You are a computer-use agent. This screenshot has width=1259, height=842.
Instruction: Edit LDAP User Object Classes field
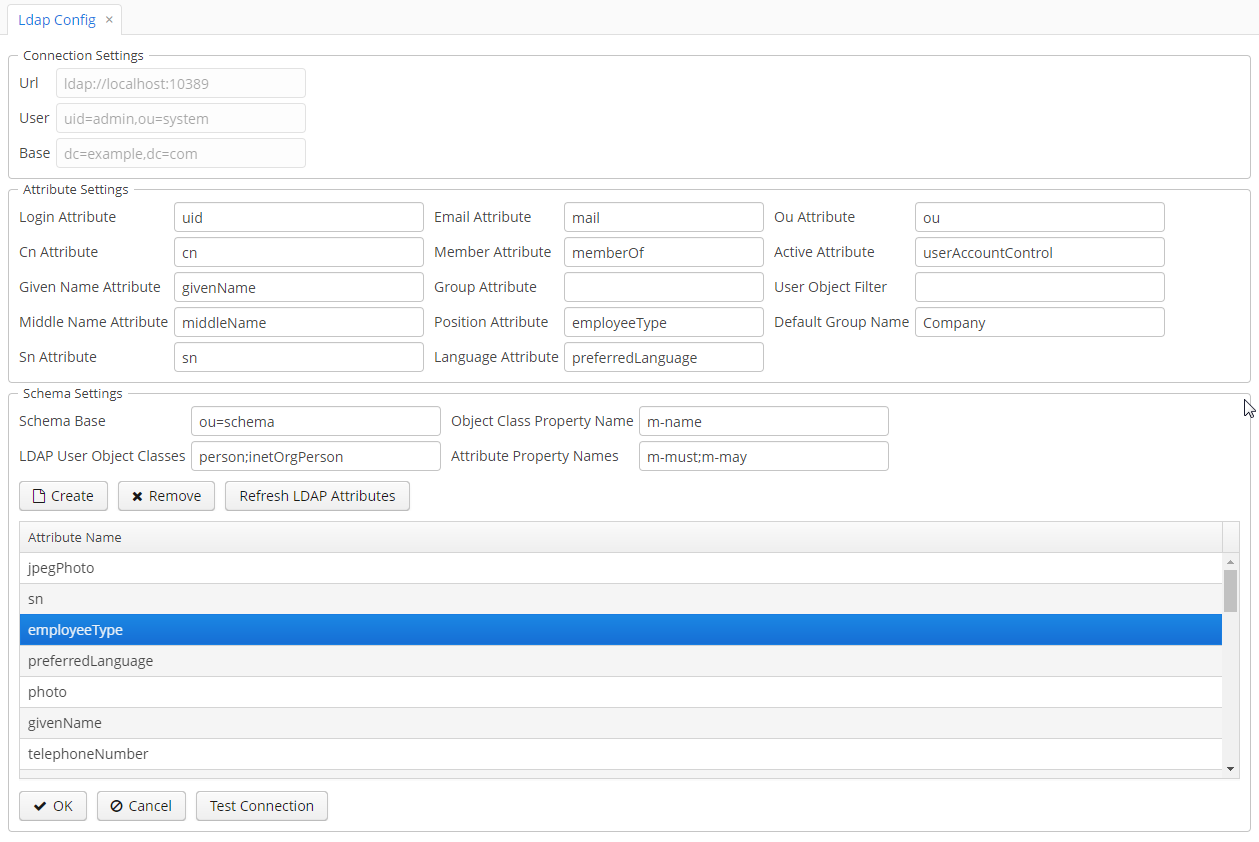point(316,456)
